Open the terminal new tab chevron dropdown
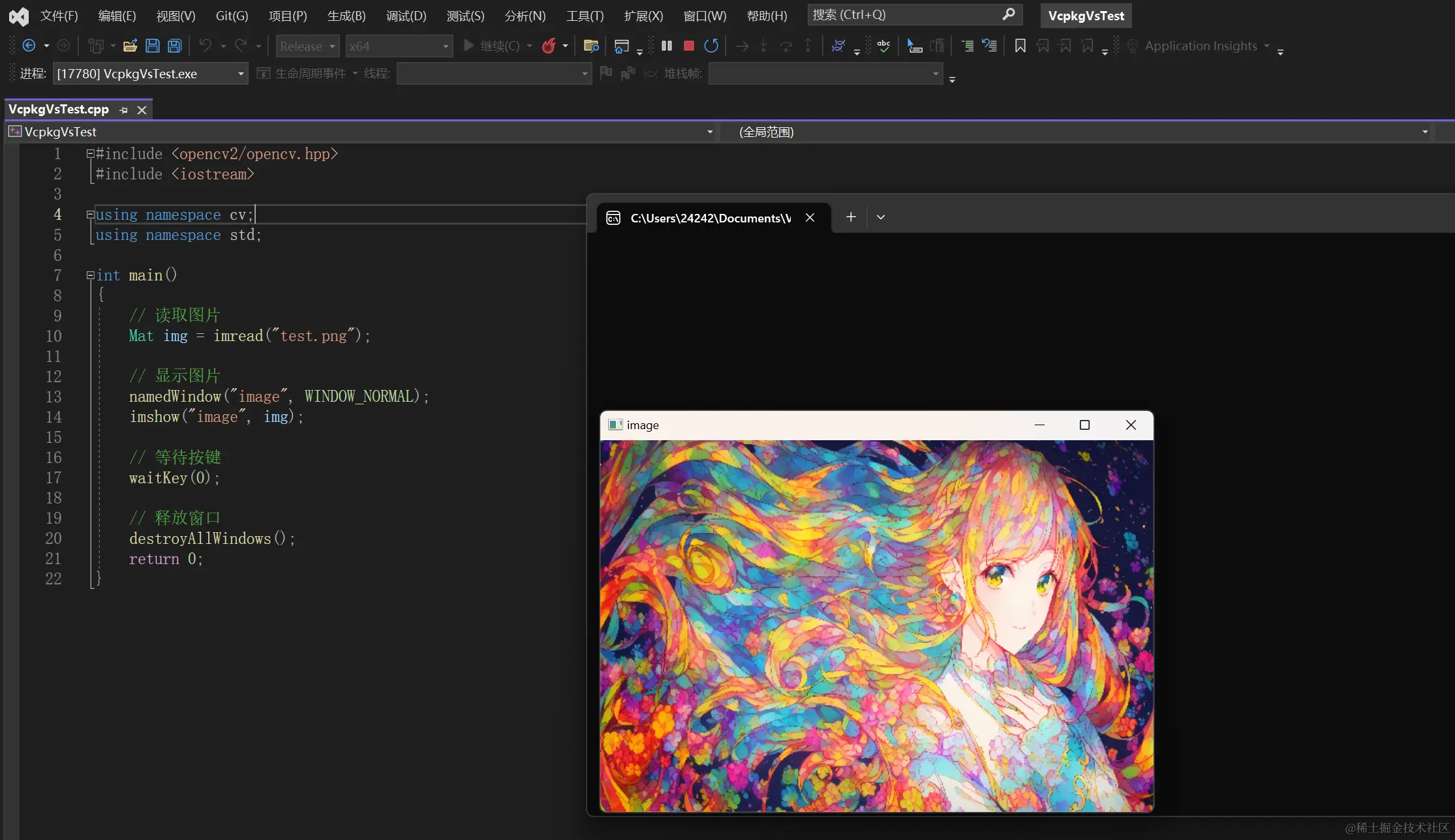1455x840 pixels. pyautogui.click(x=880, y=217)
